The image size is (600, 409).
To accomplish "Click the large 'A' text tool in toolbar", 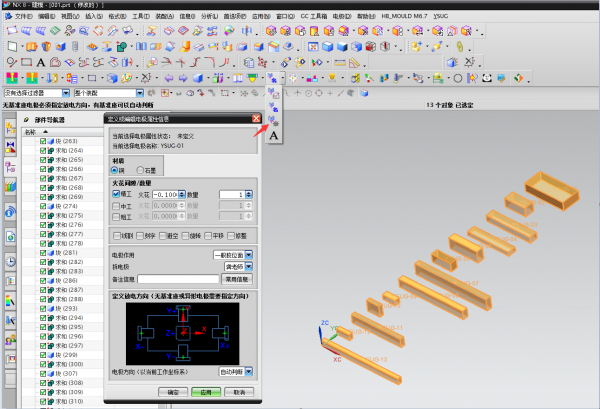I will point(42,61).
